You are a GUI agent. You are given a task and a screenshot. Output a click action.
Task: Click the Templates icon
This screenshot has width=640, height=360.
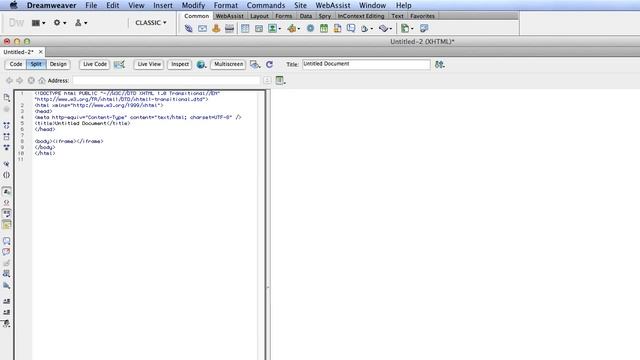(x=407, y=29)
